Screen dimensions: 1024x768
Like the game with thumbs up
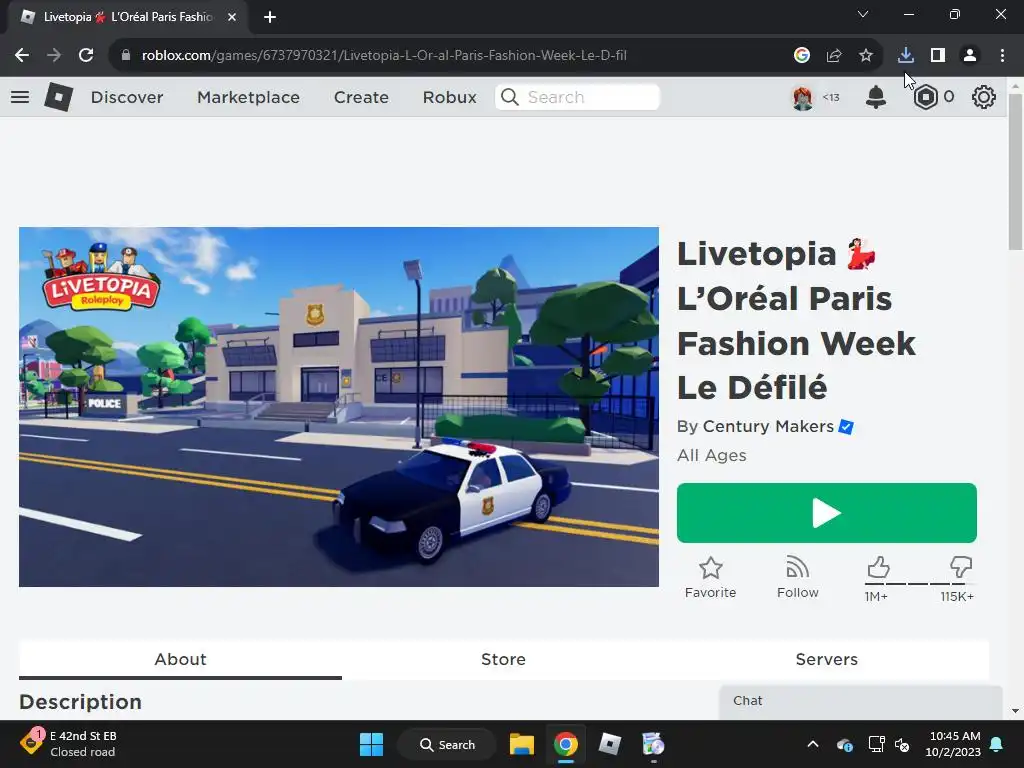(x=878, y=567)
